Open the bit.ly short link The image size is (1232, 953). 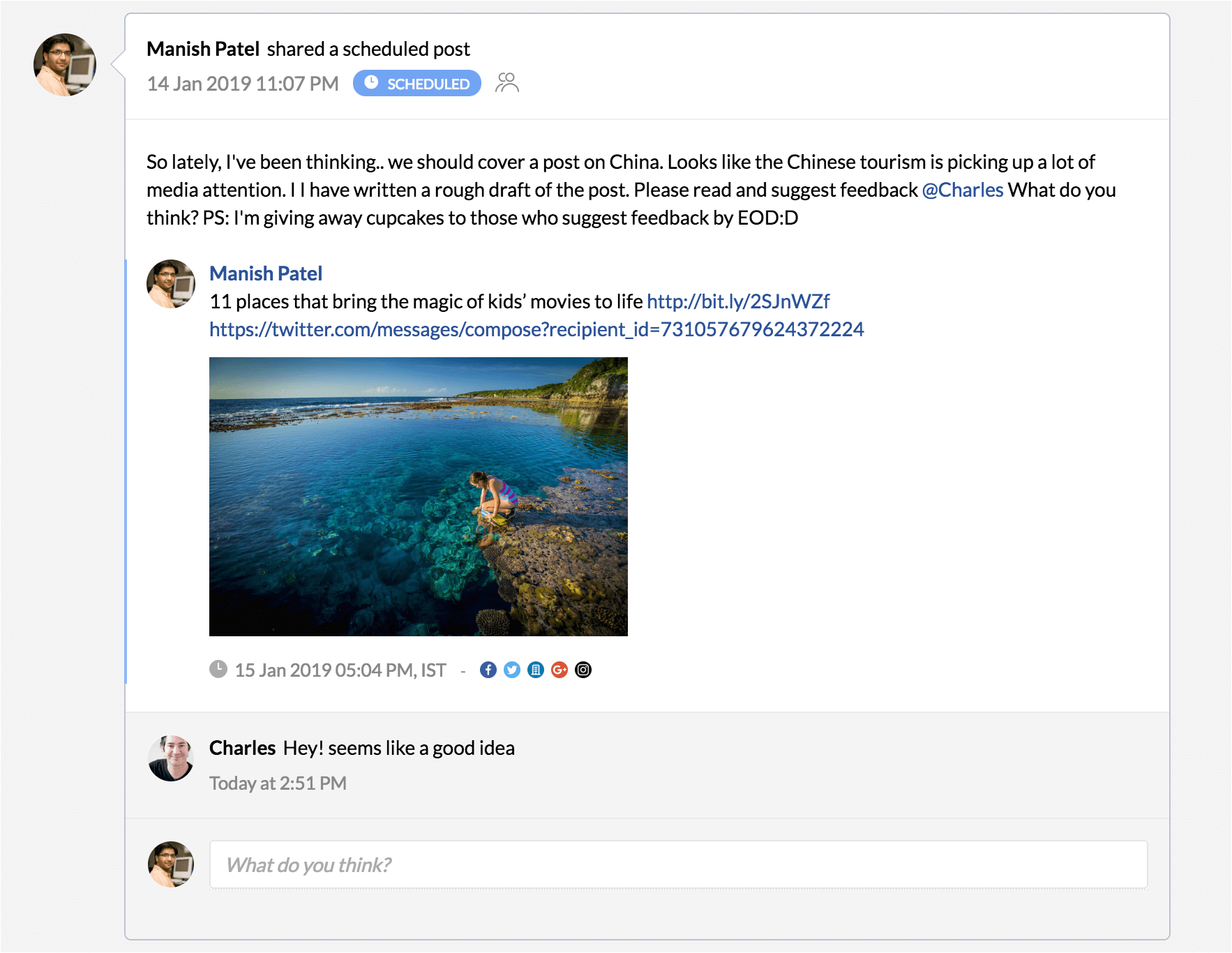(738, 301)
